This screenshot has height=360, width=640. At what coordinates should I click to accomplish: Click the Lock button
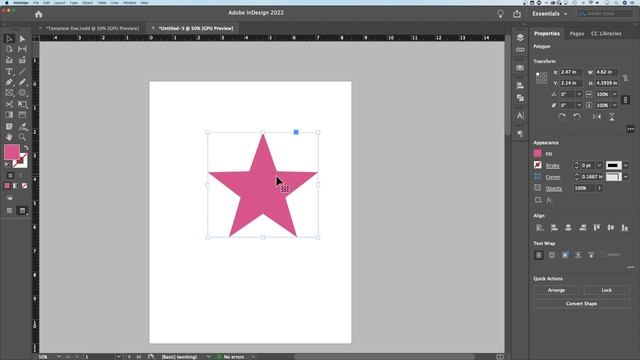607,290
